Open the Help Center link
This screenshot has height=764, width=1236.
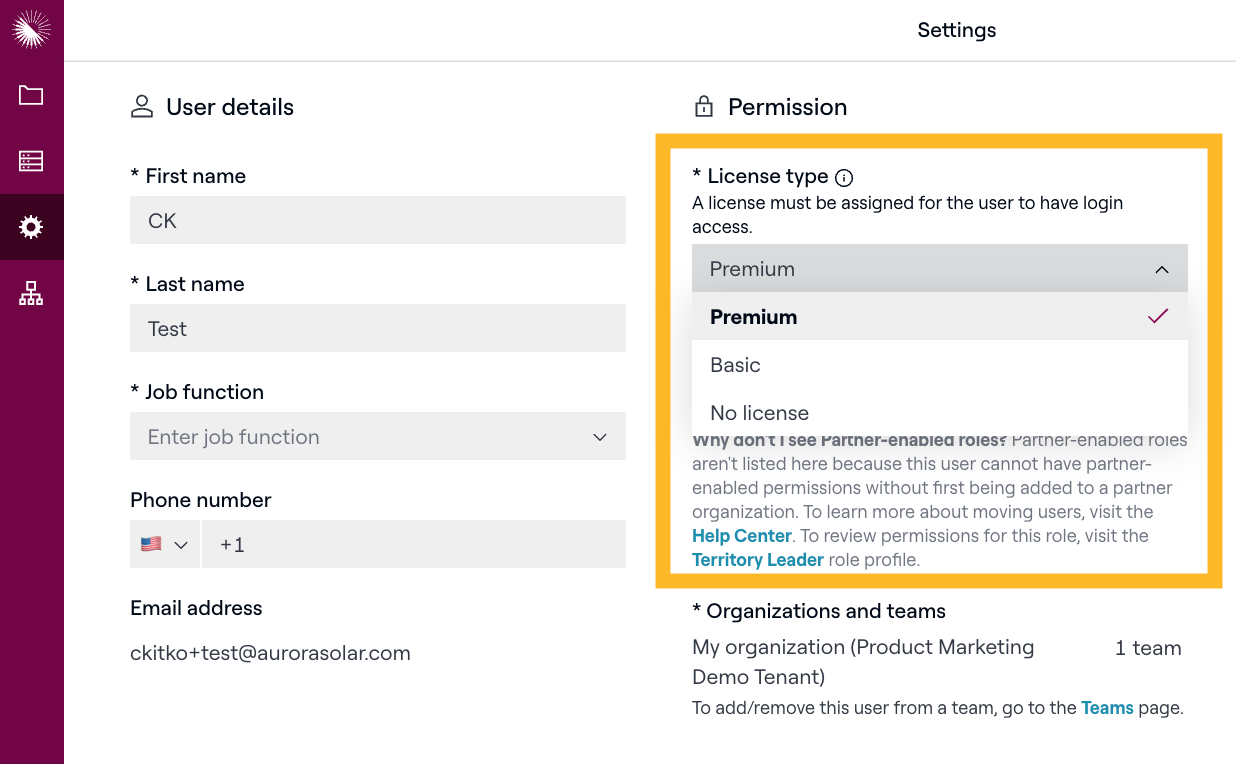point(742,536)
